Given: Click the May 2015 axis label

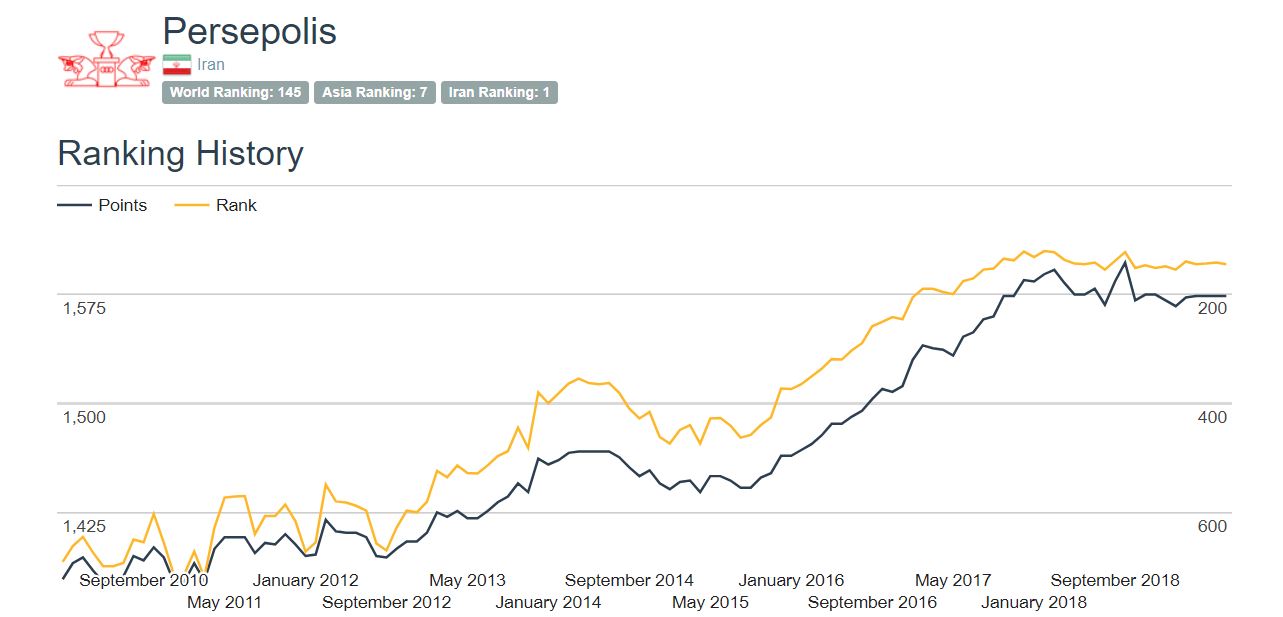Looking at the screenshot, I should tap(710, 602).
